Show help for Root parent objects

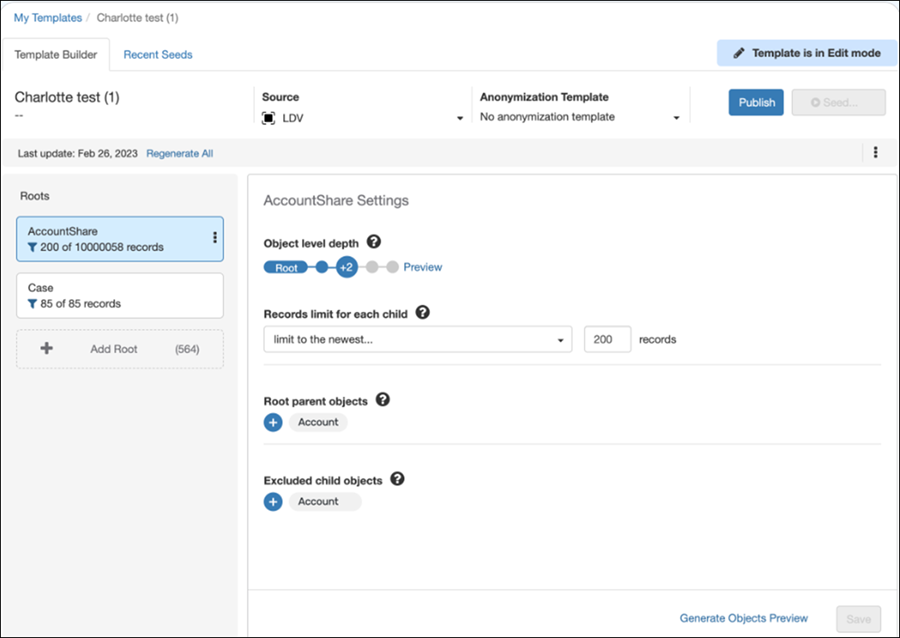pyautogui.click(x=383, y=399)
